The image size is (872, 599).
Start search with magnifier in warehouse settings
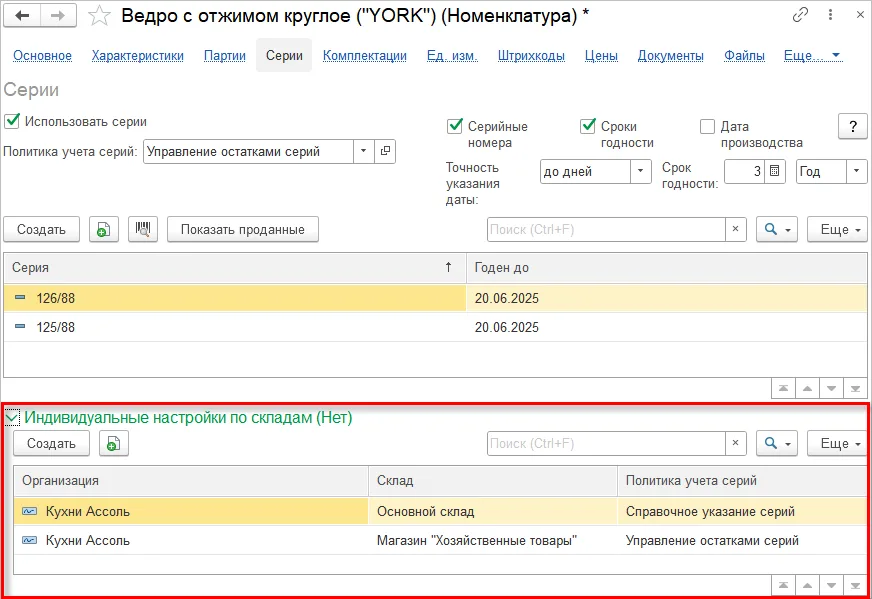[x=777, y=443]
